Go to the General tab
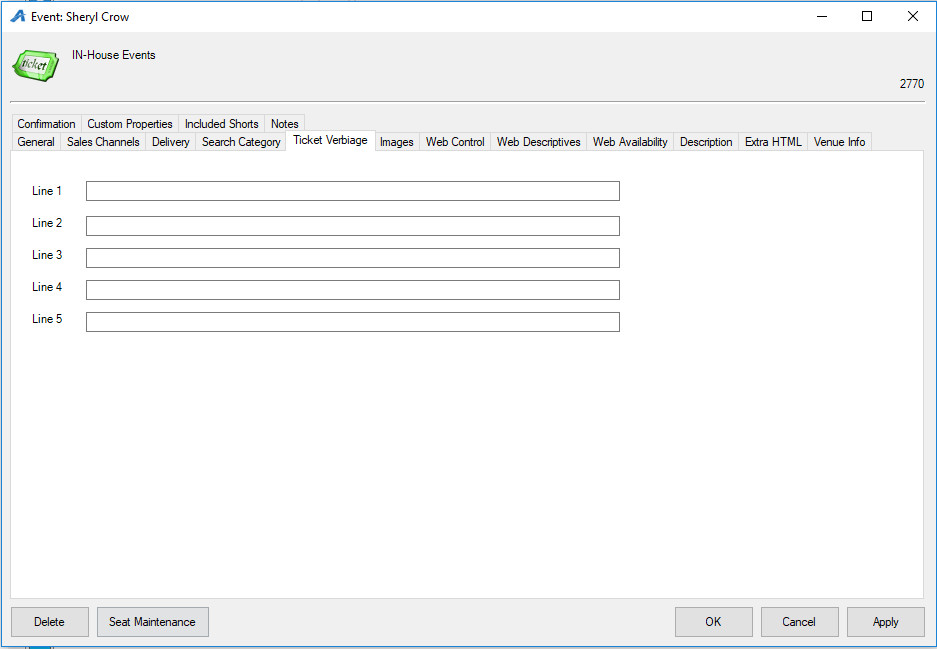Image resolution: width=937 pixels, height=649 pixels. point(36,142)
